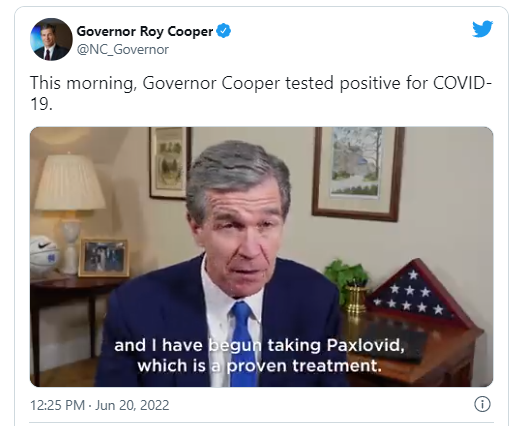Click the 12:25 PM tweet timestamp

tap(57, 405)
